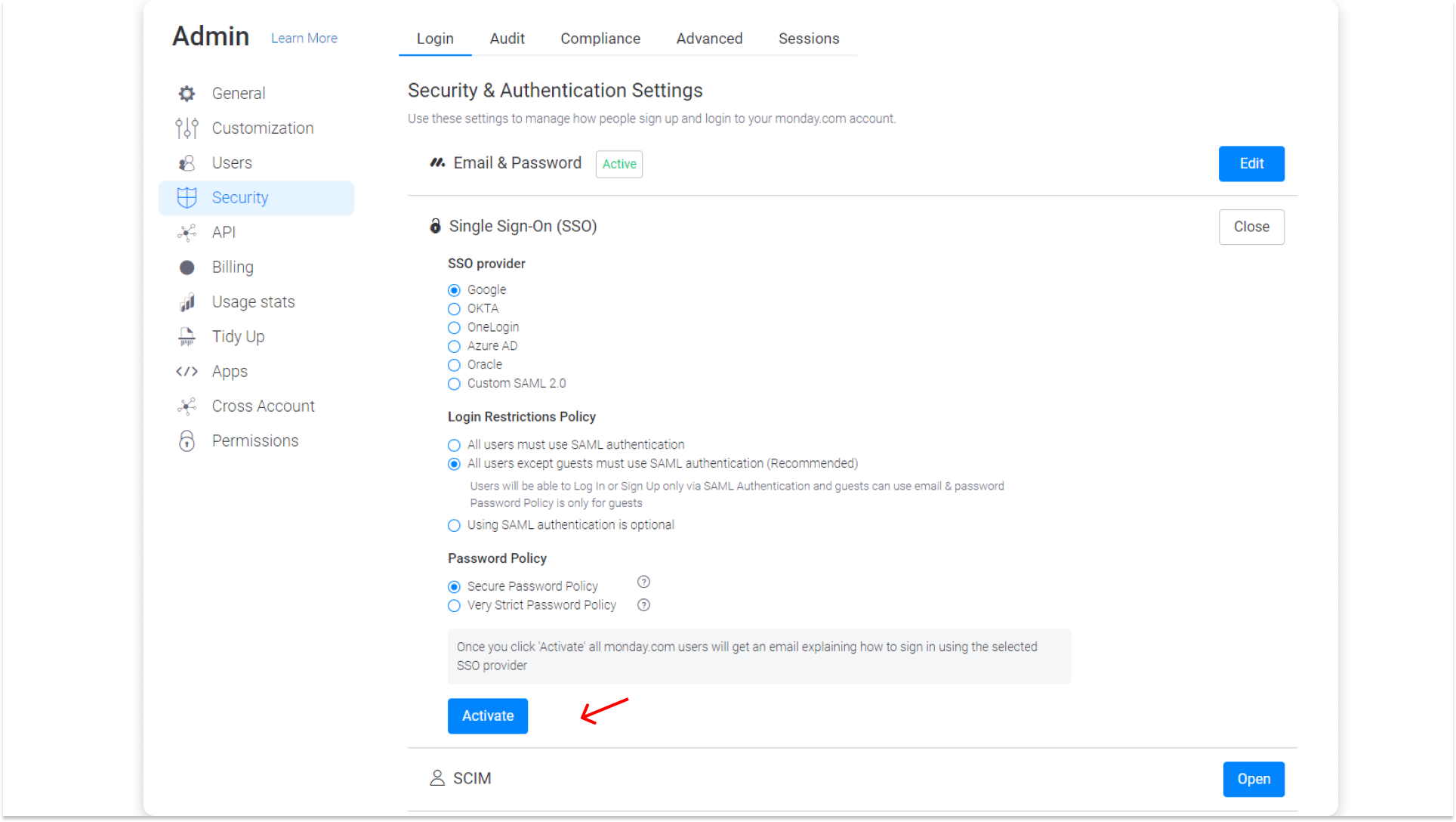Click the Email & Password title
The height and width of the screenshot is (822, 1456).
[x=517, y=163]
